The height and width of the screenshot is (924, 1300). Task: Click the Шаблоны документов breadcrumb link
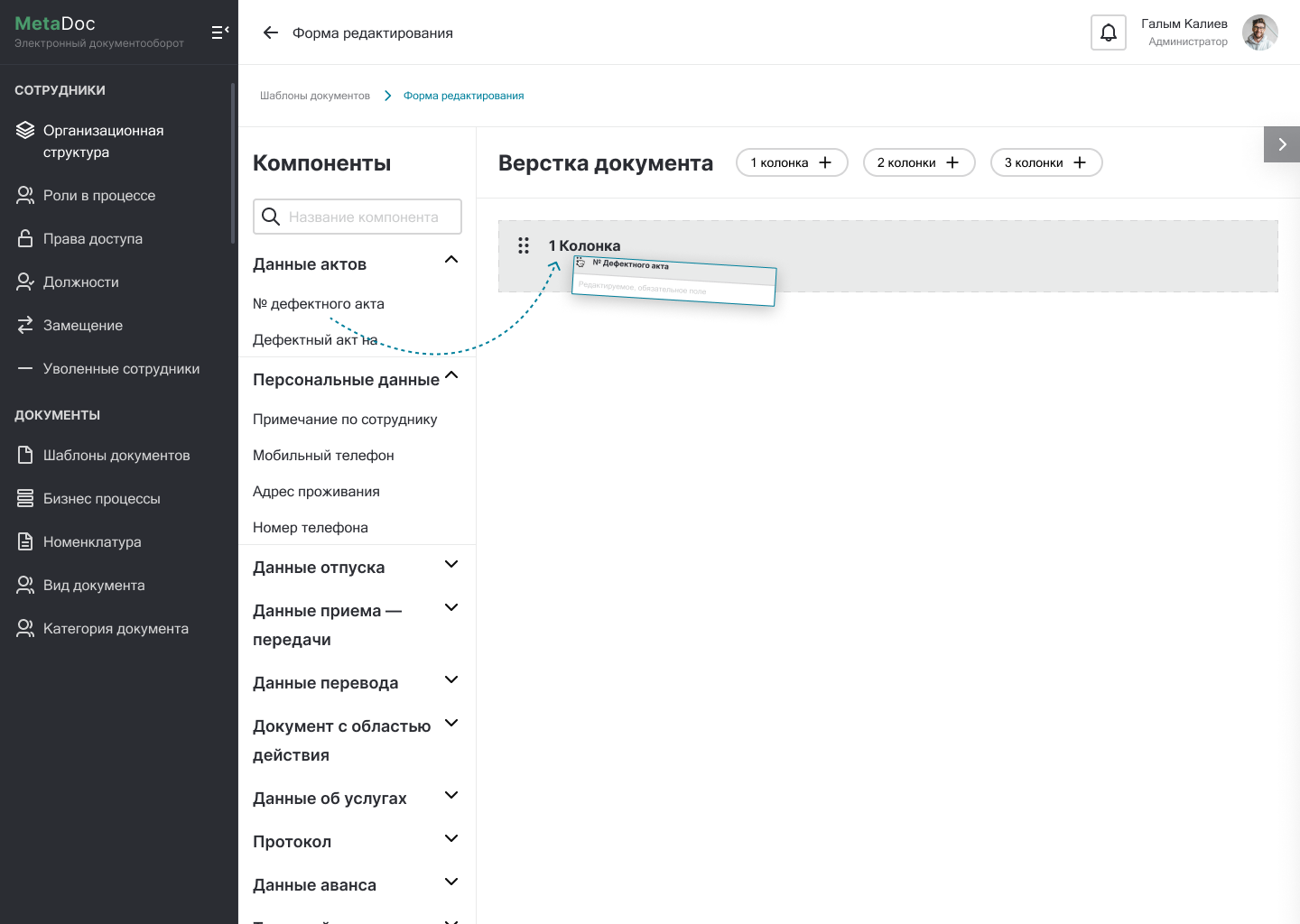click(x=315, y=96)
